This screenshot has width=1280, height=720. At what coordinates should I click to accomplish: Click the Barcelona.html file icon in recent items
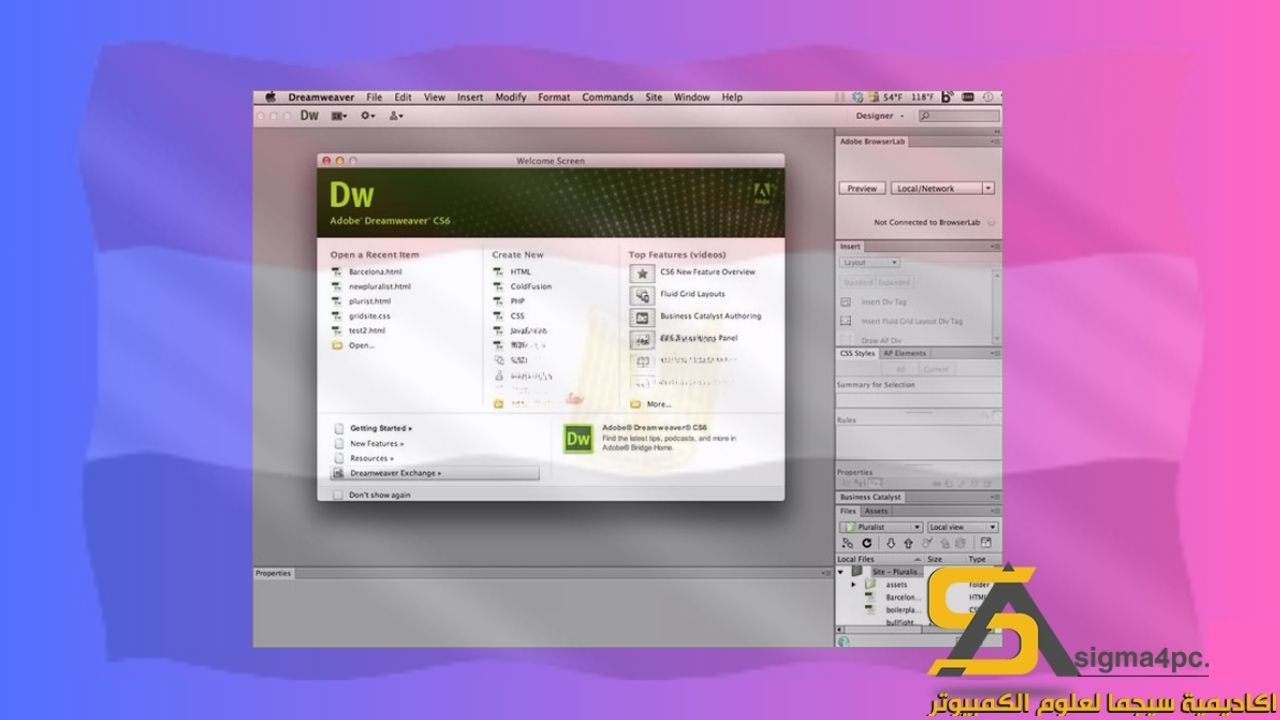(x=337, y=272)
